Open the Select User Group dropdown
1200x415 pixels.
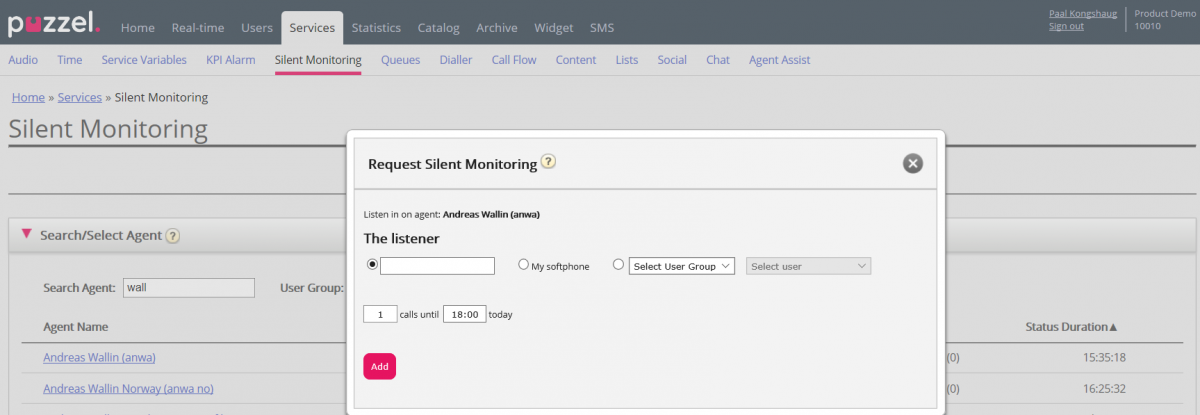coord(683,266)
